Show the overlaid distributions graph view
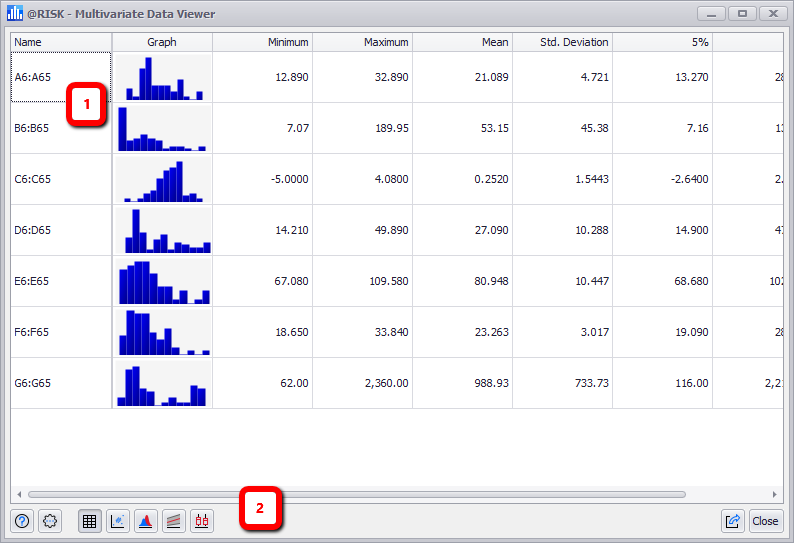 point(146,521)
